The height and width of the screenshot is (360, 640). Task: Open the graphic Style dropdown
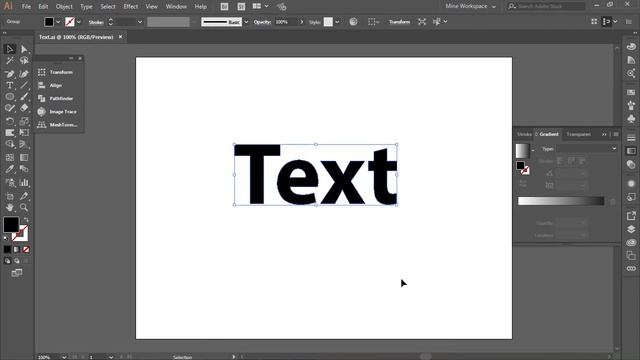click(337, 22)
